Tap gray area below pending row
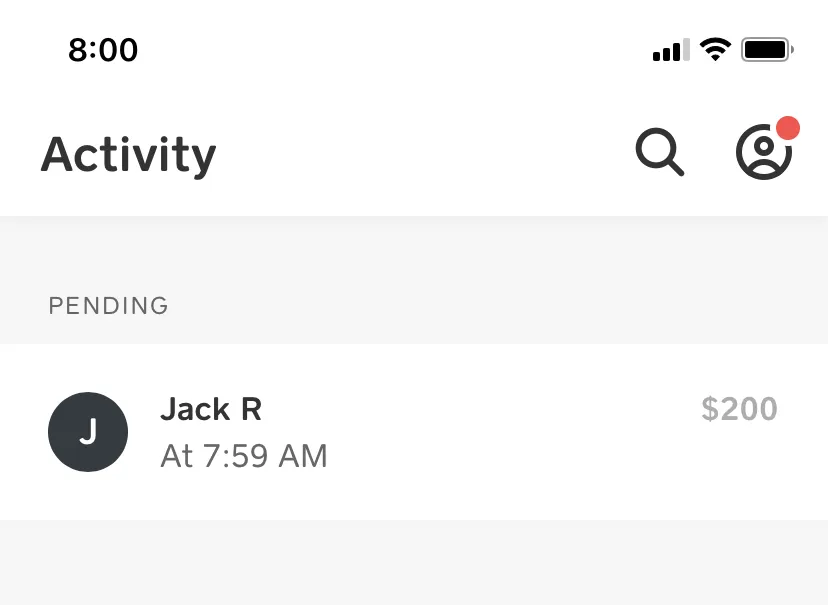 414,562
